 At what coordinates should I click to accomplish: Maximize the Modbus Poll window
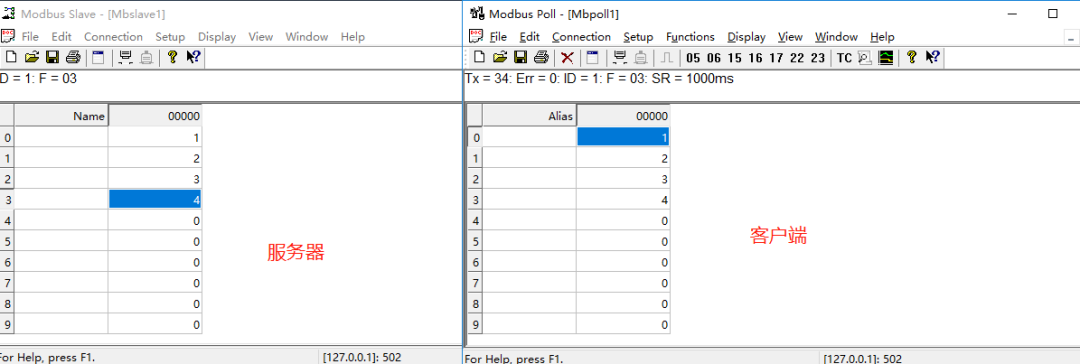[x=1052, y=13]
